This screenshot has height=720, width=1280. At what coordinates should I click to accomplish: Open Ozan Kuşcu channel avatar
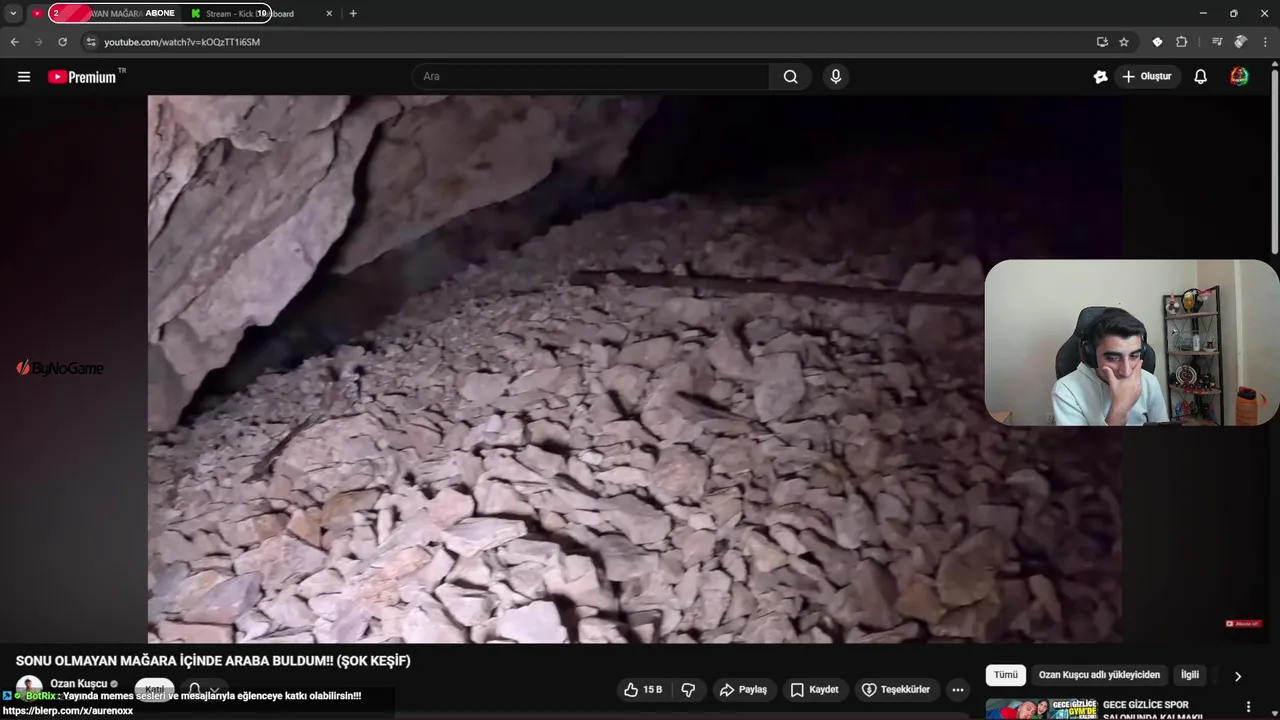(x=29, y=689)
